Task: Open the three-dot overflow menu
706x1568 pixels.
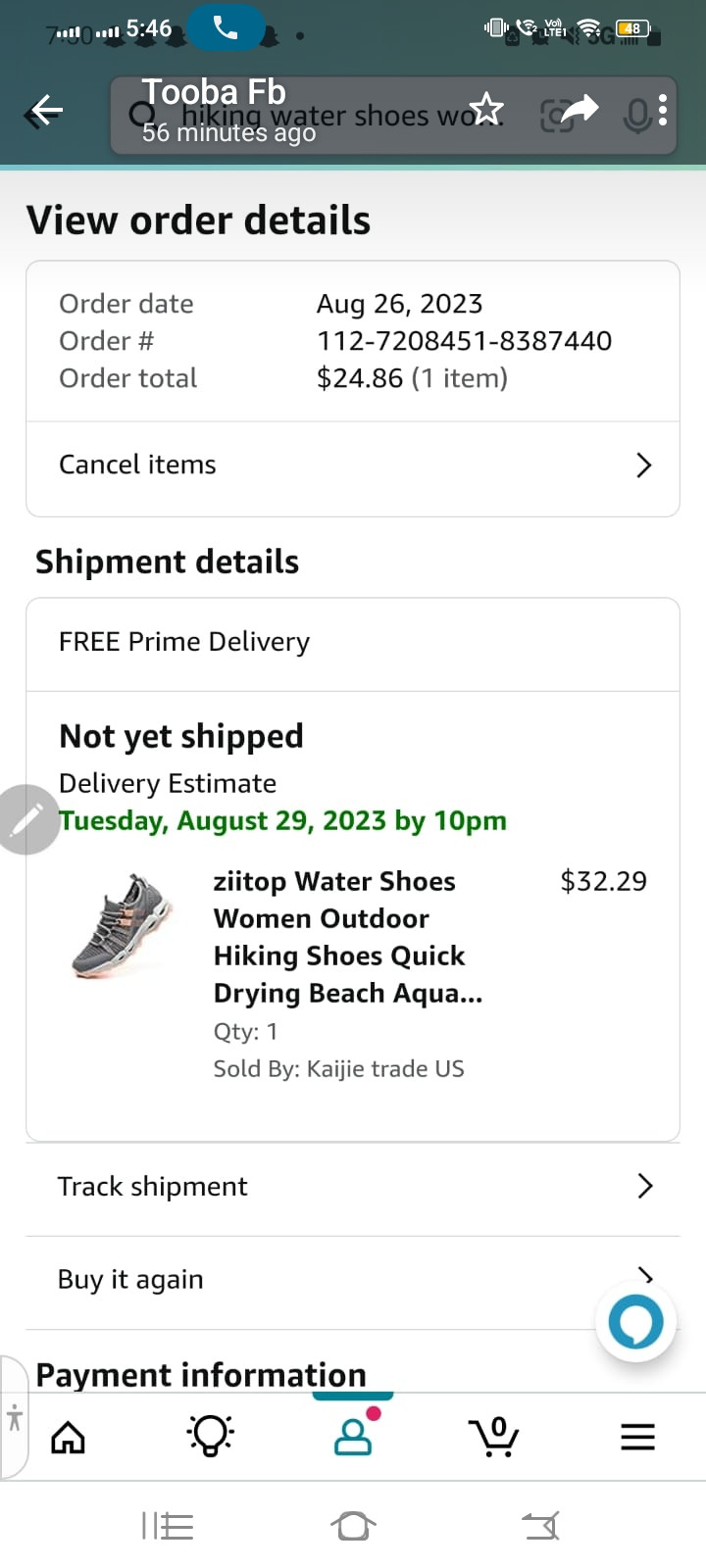Action: (x=664, y=110)
